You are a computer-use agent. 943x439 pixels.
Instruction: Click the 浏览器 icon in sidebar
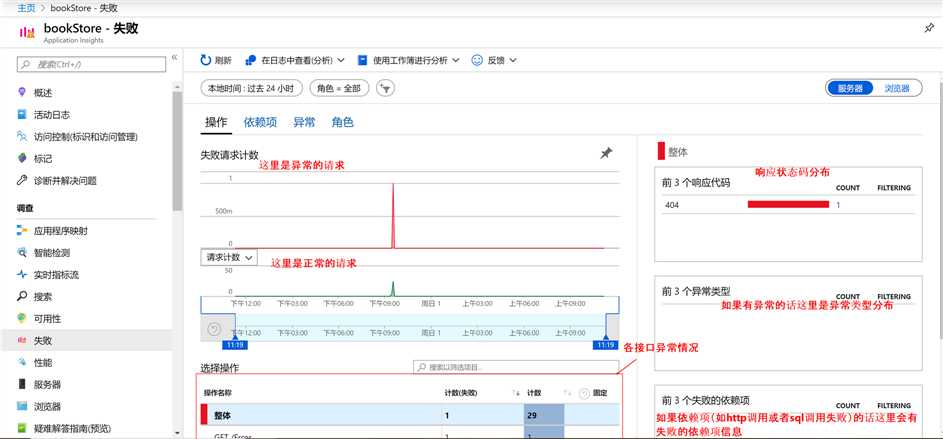click(x=22, y=406)
